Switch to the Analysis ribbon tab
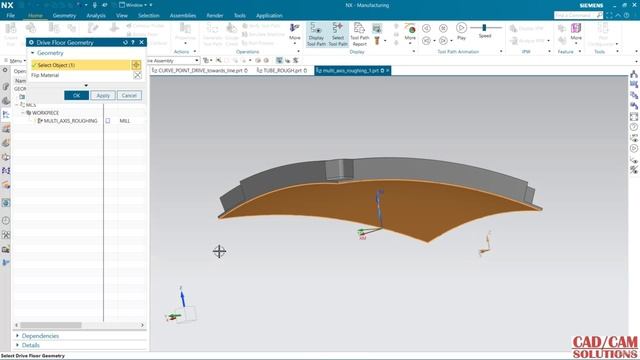The image size is (640, 360). coord(96,16)
